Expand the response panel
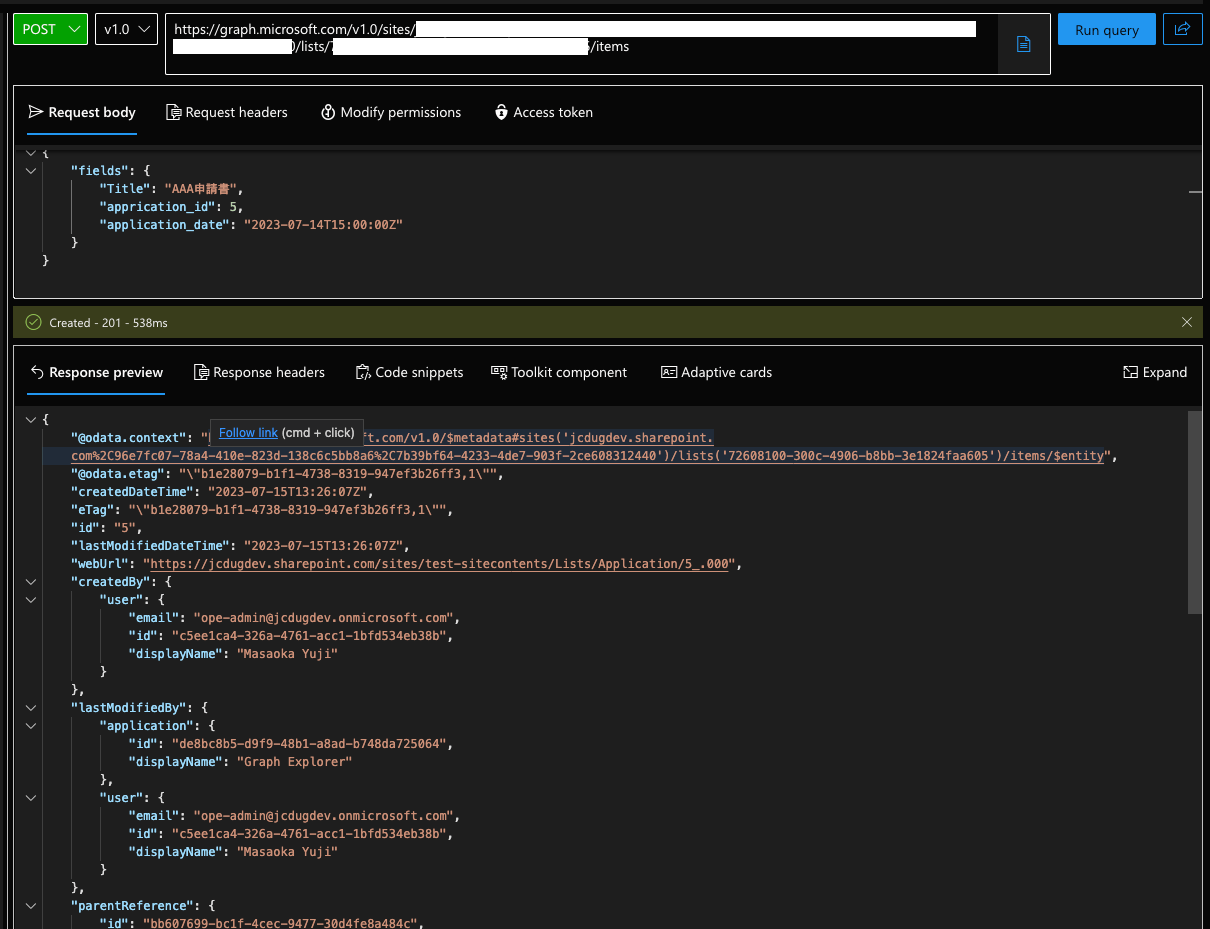This screenshot has width=1210, height=929. tap(1155, 372)
